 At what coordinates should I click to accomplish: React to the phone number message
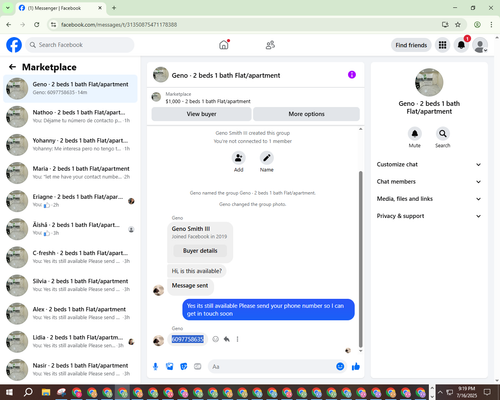216,339
